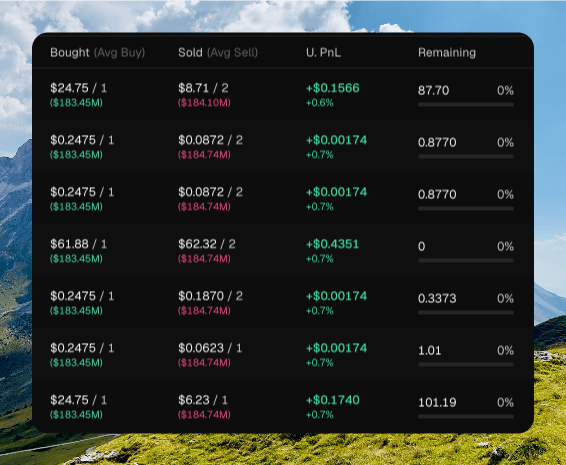This screenshot has width=566, height=465.
Task: Click the ($184.74M) avg sell under $62.32
Action: coord(204,259)
